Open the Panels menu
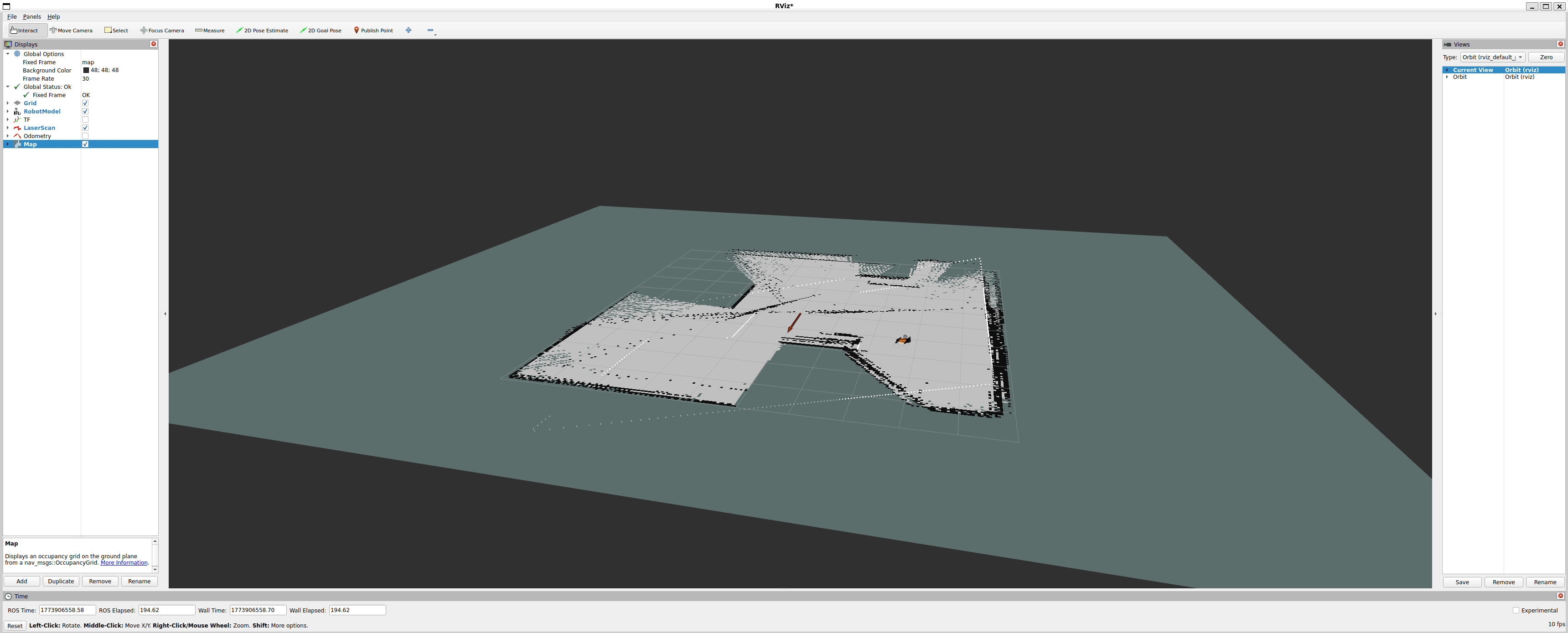Image resolution: width=1568 pixels, height=633 pixels. pyautogui.click(x=31, y=16)
